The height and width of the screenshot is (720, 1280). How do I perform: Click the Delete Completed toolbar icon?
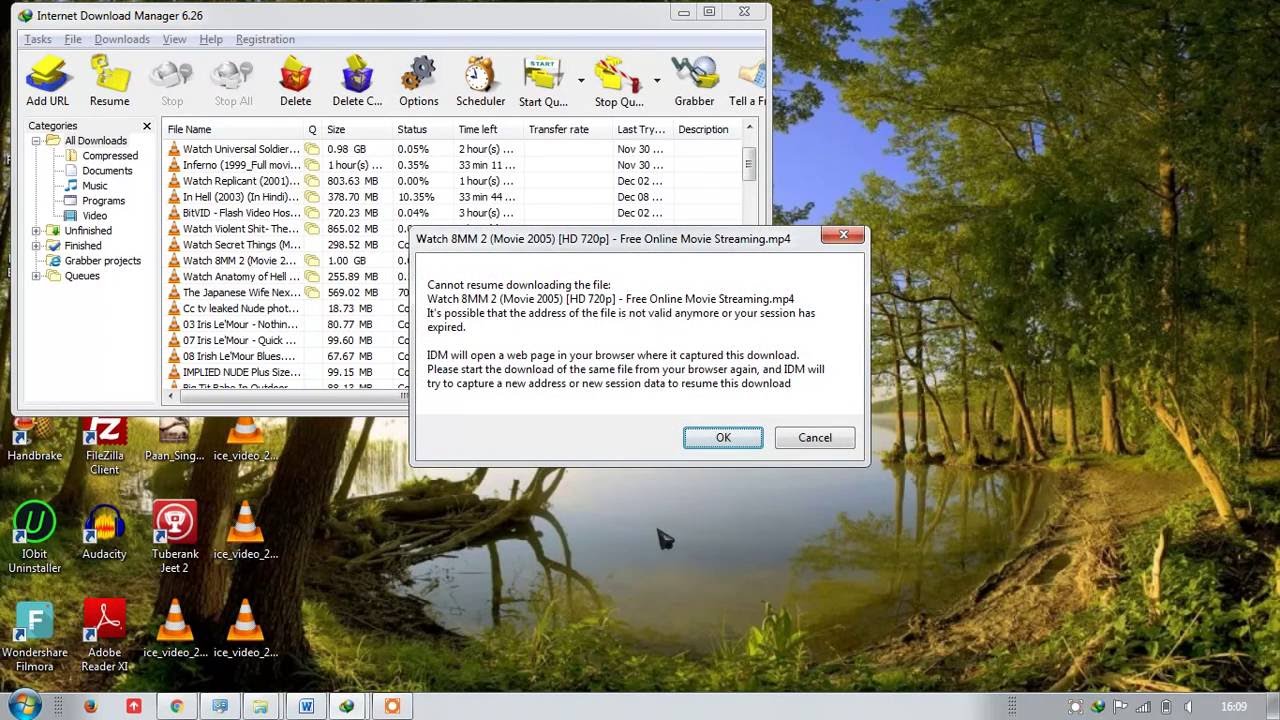(357, 81)
